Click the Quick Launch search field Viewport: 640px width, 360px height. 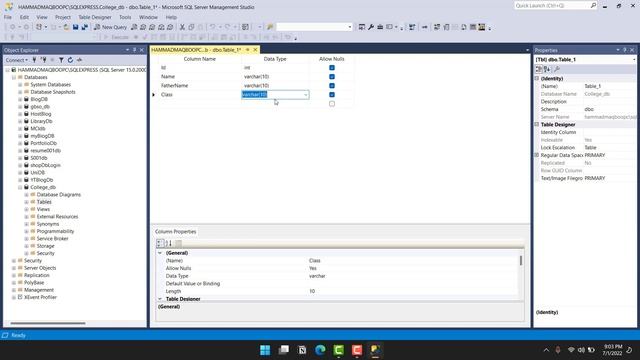pyautogui.click(x=551, y=5)
